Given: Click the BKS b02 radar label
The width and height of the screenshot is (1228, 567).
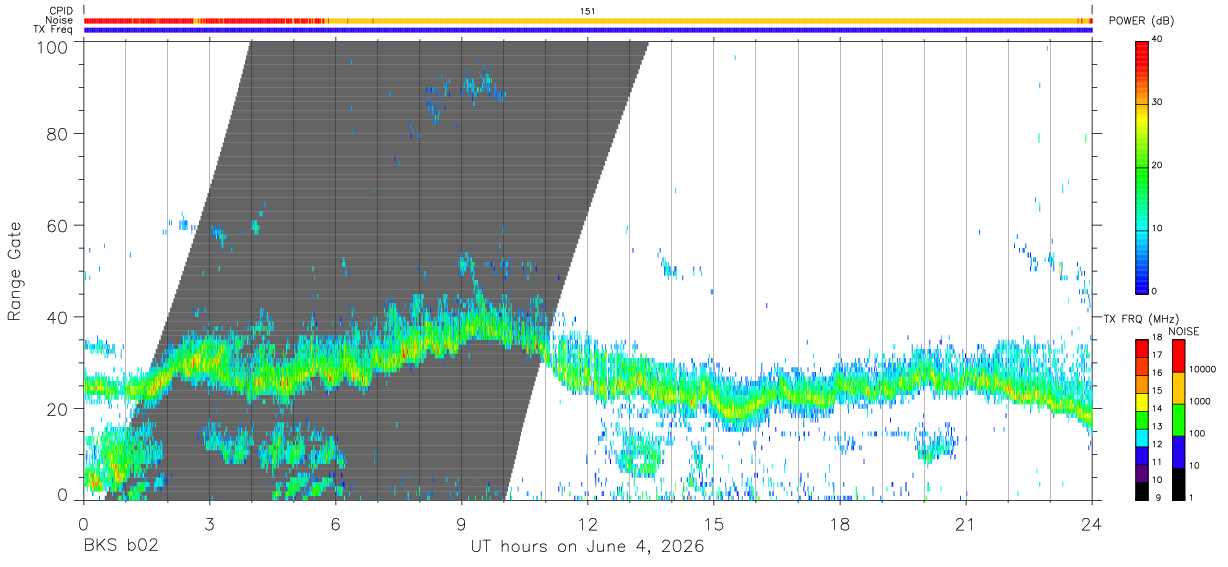Looking at the screenshot, I should (x=120, y=547).
